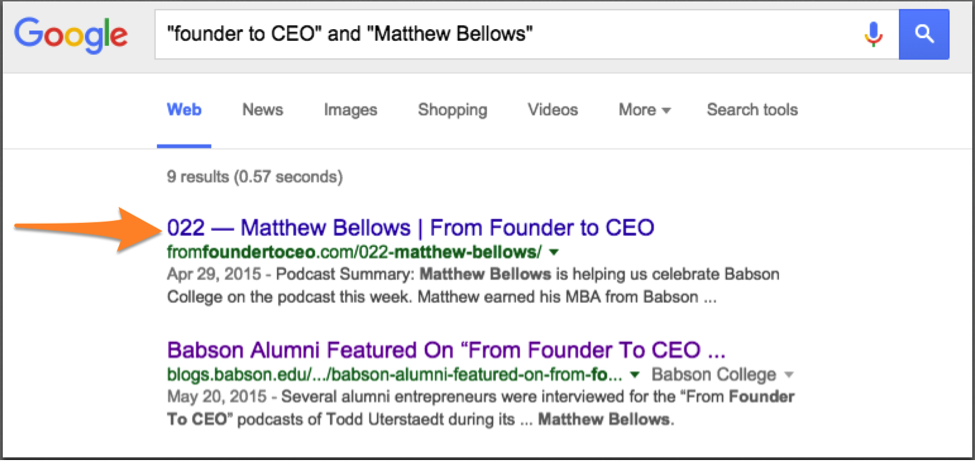975x461 pixels.
Task: Click inside the search query field
Action: (x=500, y=35)
